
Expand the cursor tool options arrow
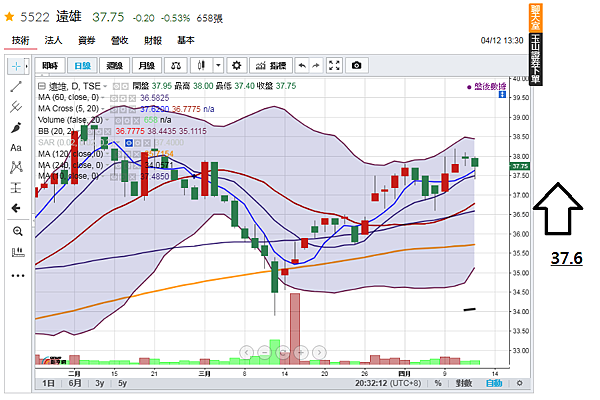pyautogui.click(x=26, y=66)
